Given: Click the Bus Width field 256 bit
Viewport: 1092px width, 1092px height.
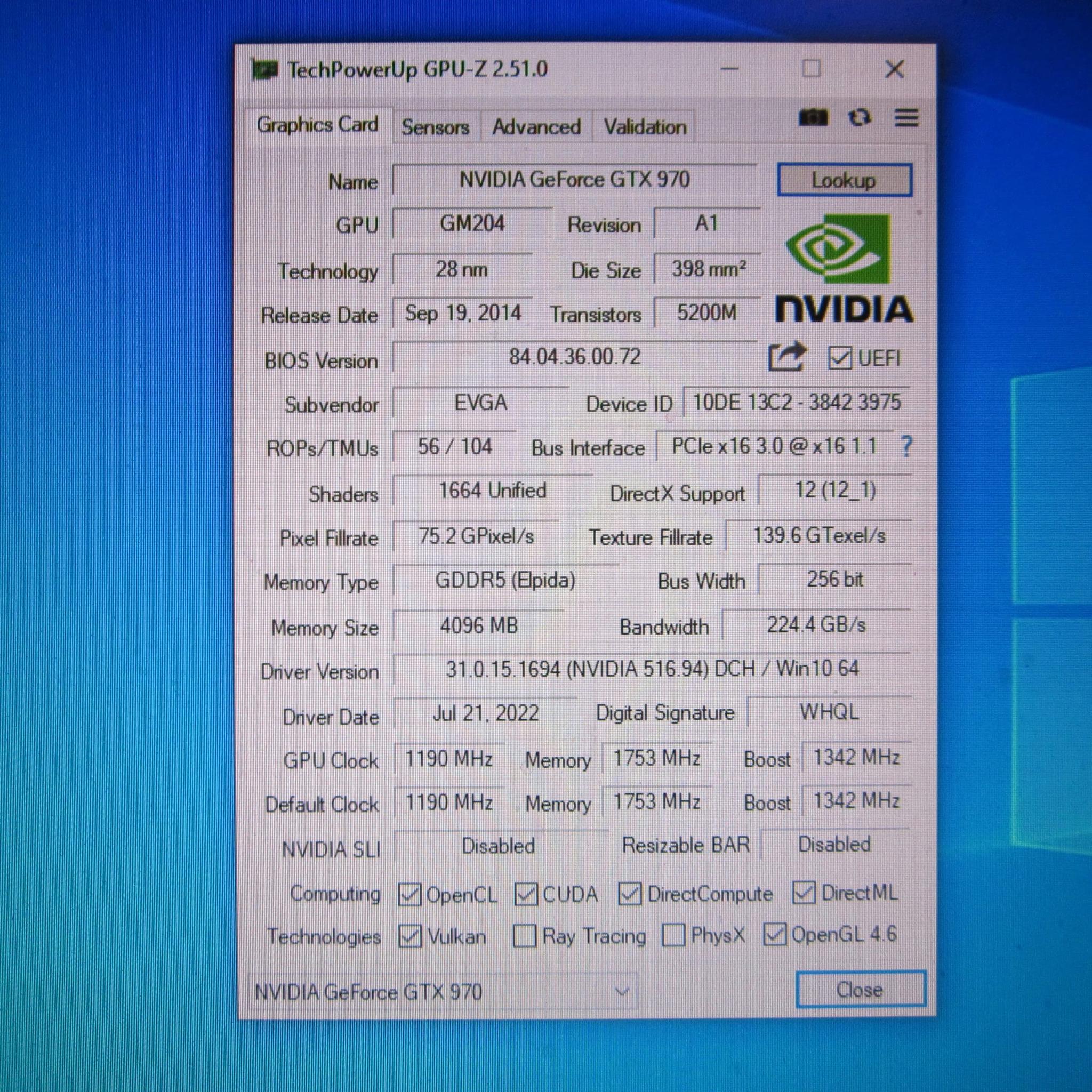Looking at the screenshot, I should tap(834, 580).
